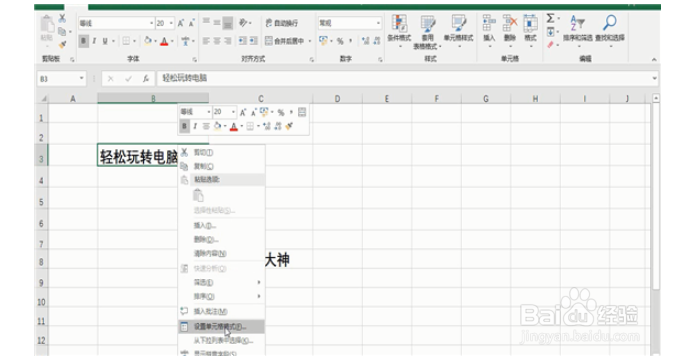Click the phonetic guide (wén) icon in ribbon
The height and width of the screenshot is (360, 678).
pyautogui.click(x=185, y=41)
